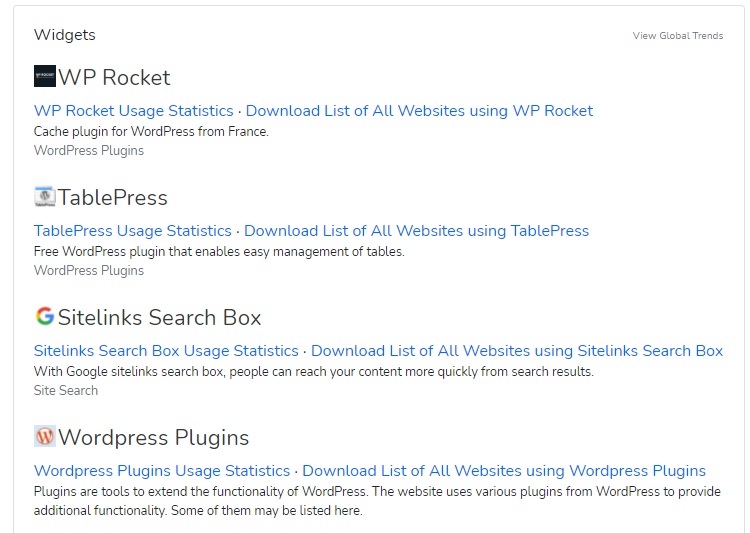The width and height of the screenshot is (750, 533).
Task: Open Sitelinks Search Box Usage Statistics
Action: click(166, 351)
